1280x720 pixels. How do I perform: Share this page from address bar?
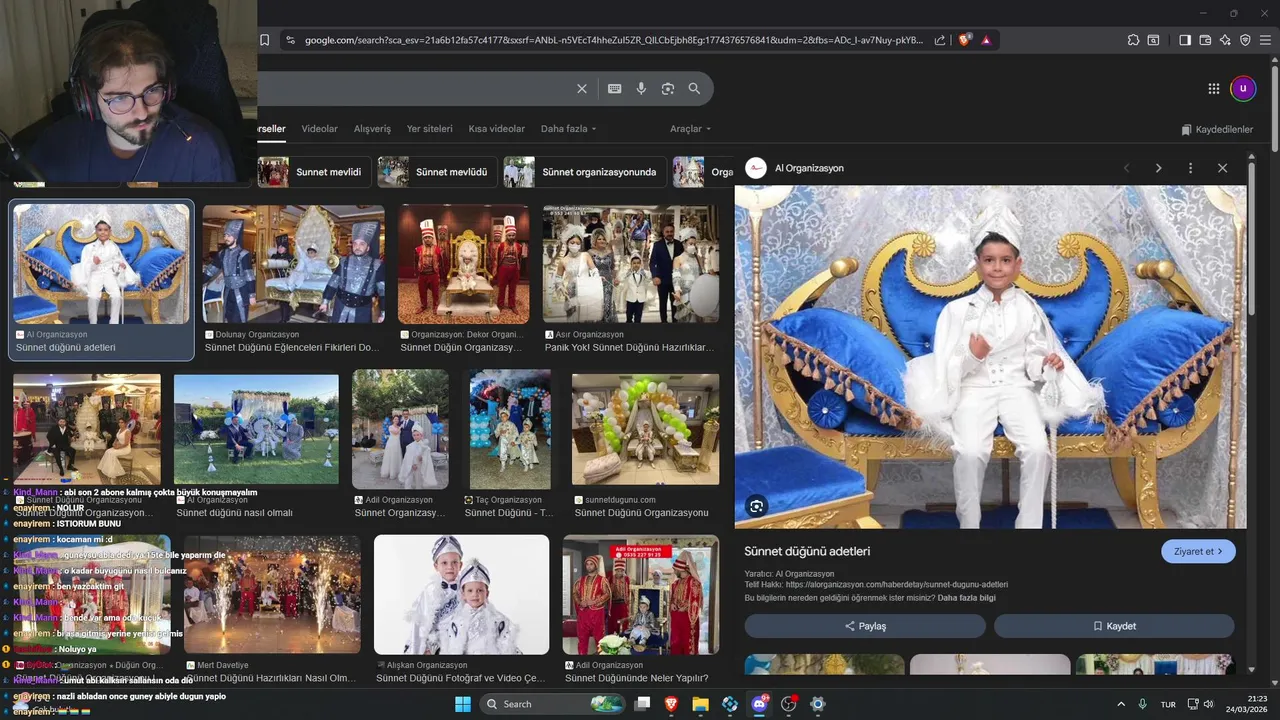pos(940,40)
